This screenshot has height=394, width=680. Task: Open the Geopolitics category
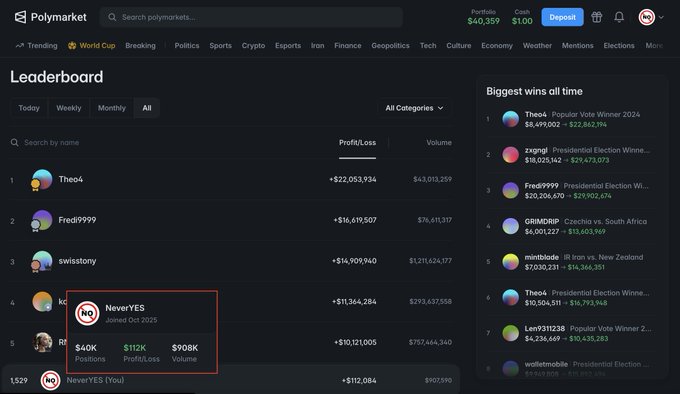click(390, 46)
